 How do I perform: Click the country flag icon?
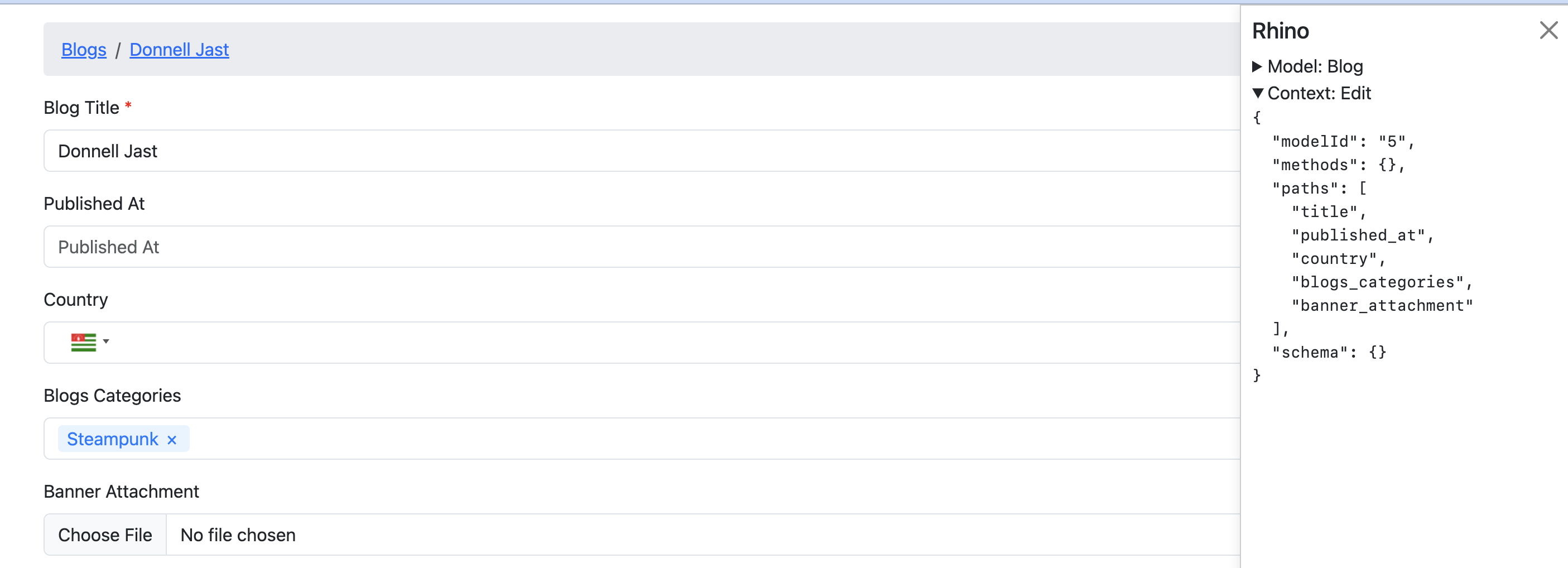[x=83, y=342]
